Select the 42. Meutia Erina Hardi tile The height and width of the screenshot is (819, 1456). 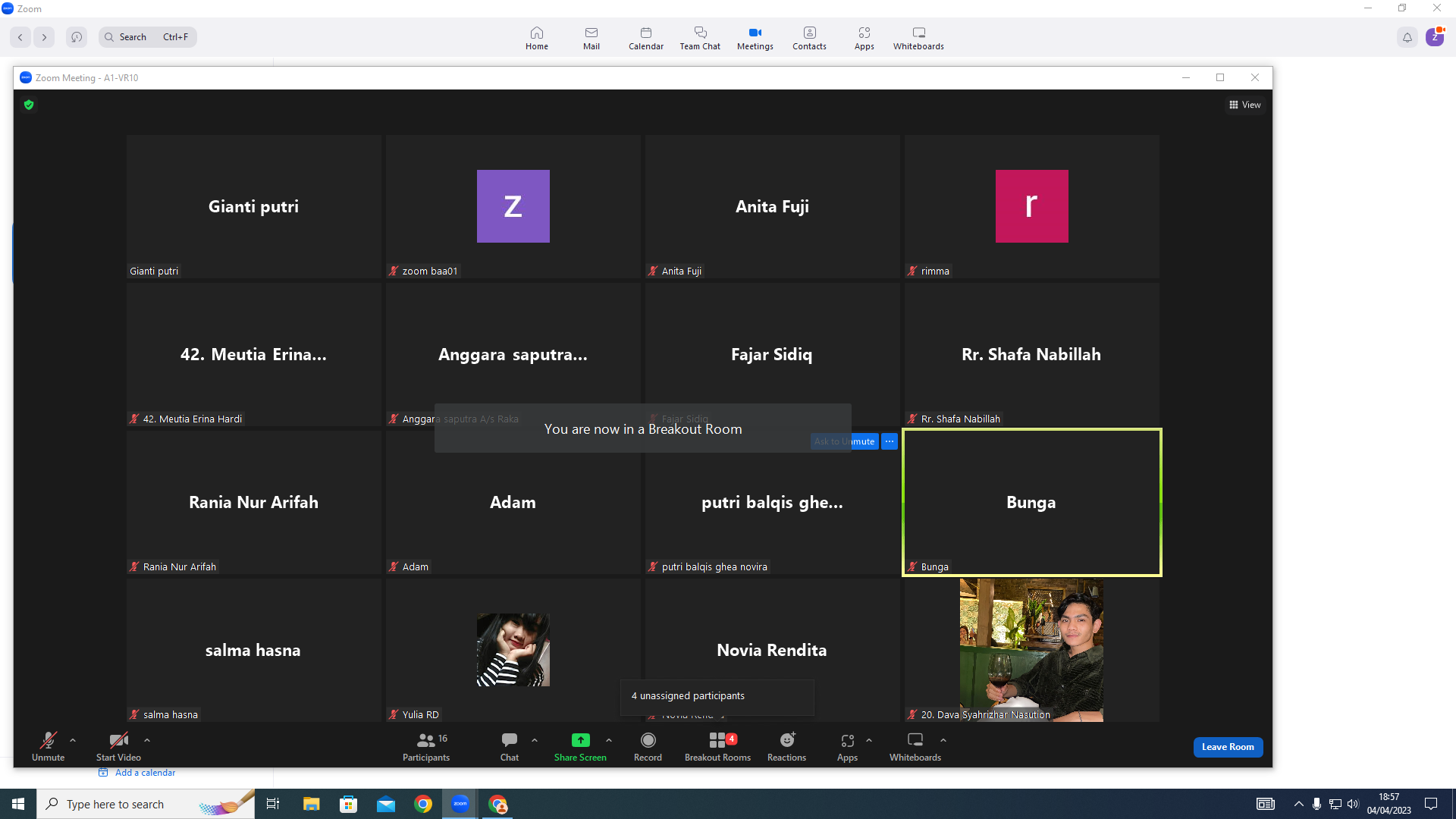[x=254, y=354]
